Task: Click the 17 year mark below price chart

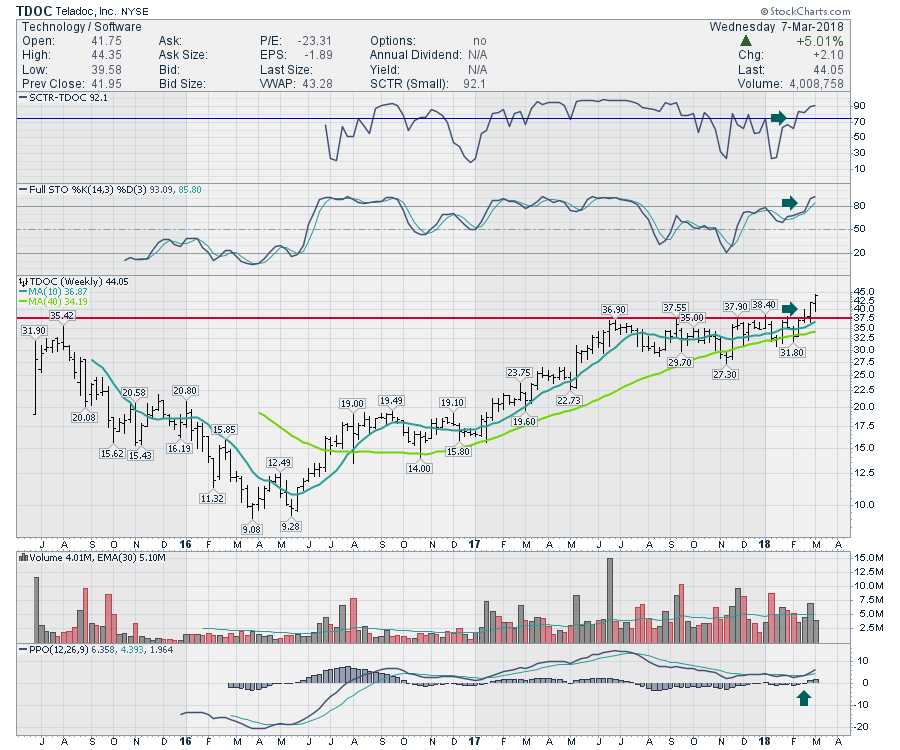Action: click(x=474, y=544)
